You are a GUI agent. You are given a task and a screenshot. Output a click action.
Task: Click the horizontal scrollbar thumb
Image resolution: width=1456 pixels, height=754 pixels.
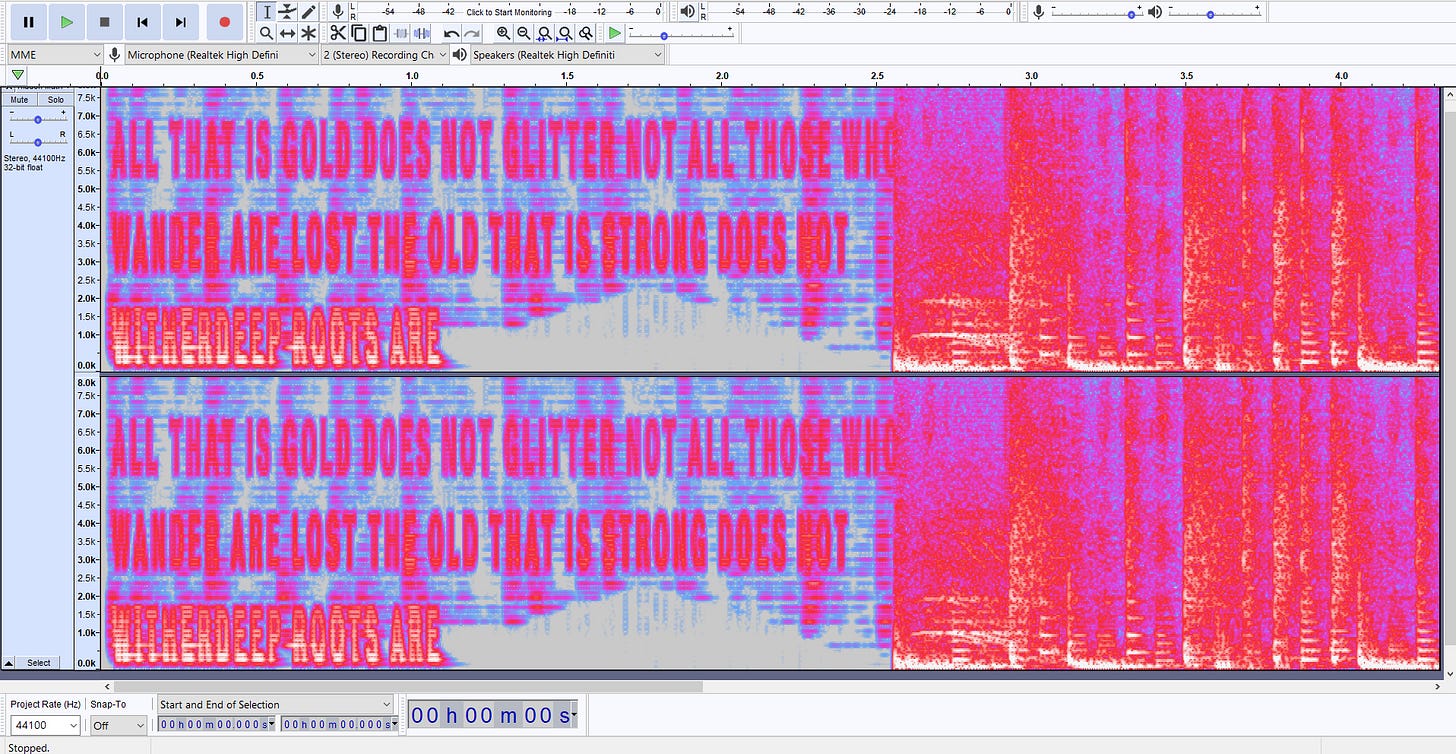(408, 686)
